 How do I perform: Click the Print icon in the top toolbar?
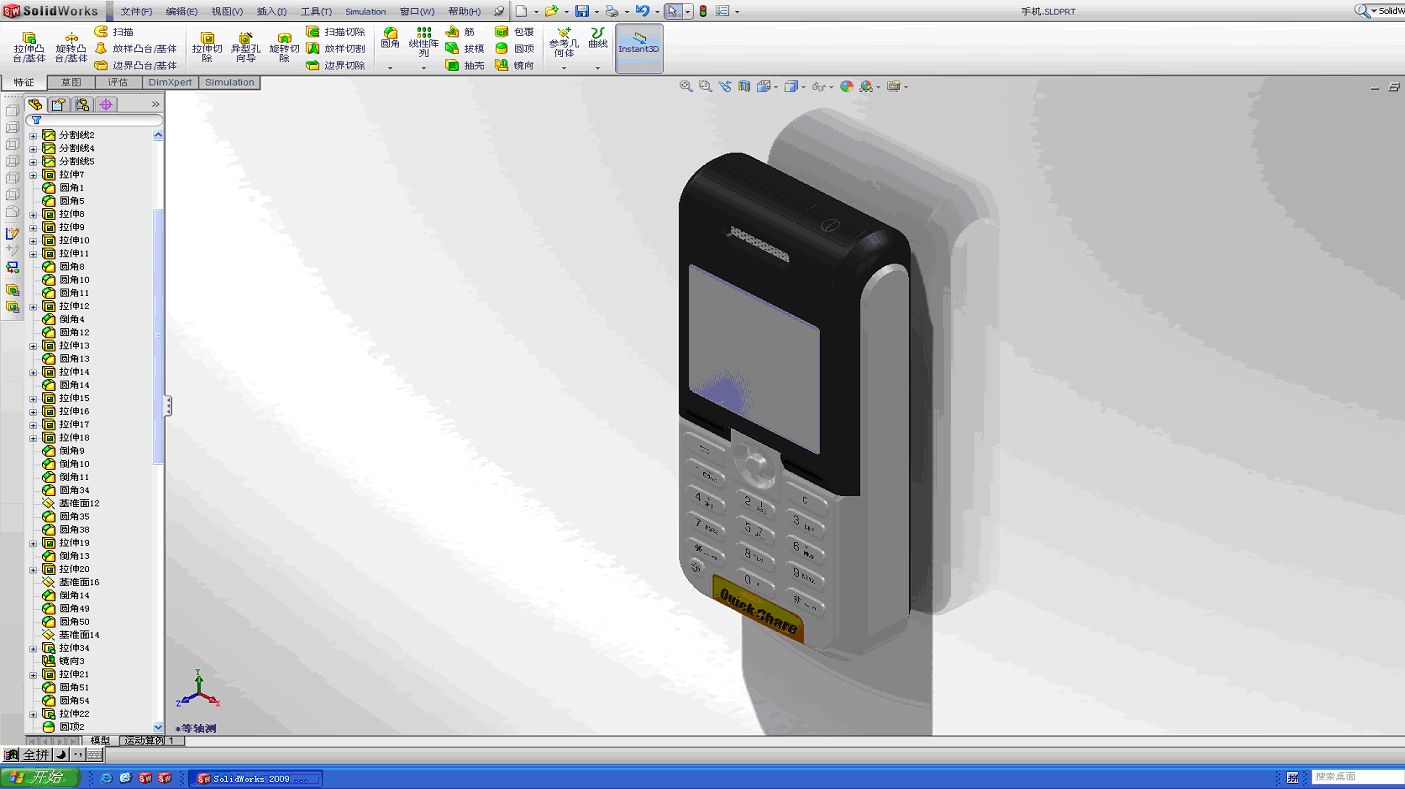(612, 11)
